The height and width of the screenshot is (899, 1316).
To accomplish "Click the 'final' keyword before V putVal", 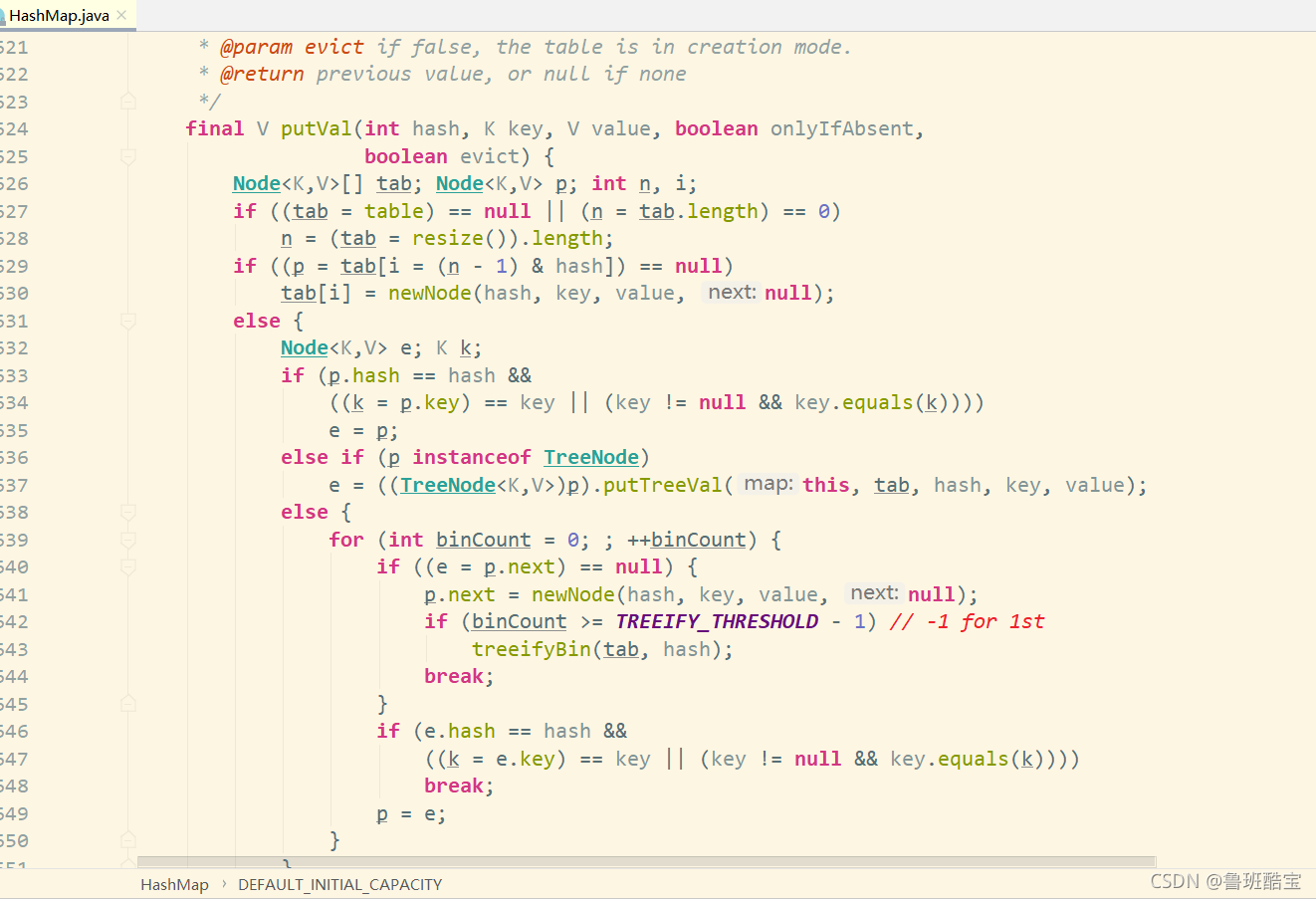I will pos(215,128).
